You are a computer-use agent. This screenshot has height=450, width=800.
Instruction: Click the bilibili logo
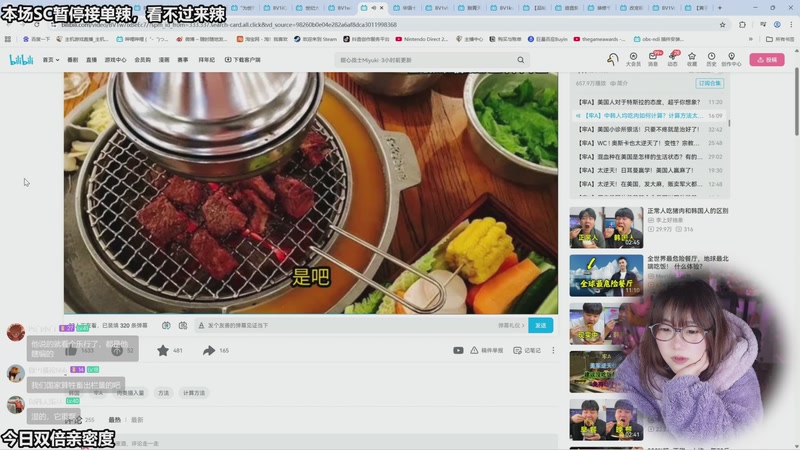point(21,60)
